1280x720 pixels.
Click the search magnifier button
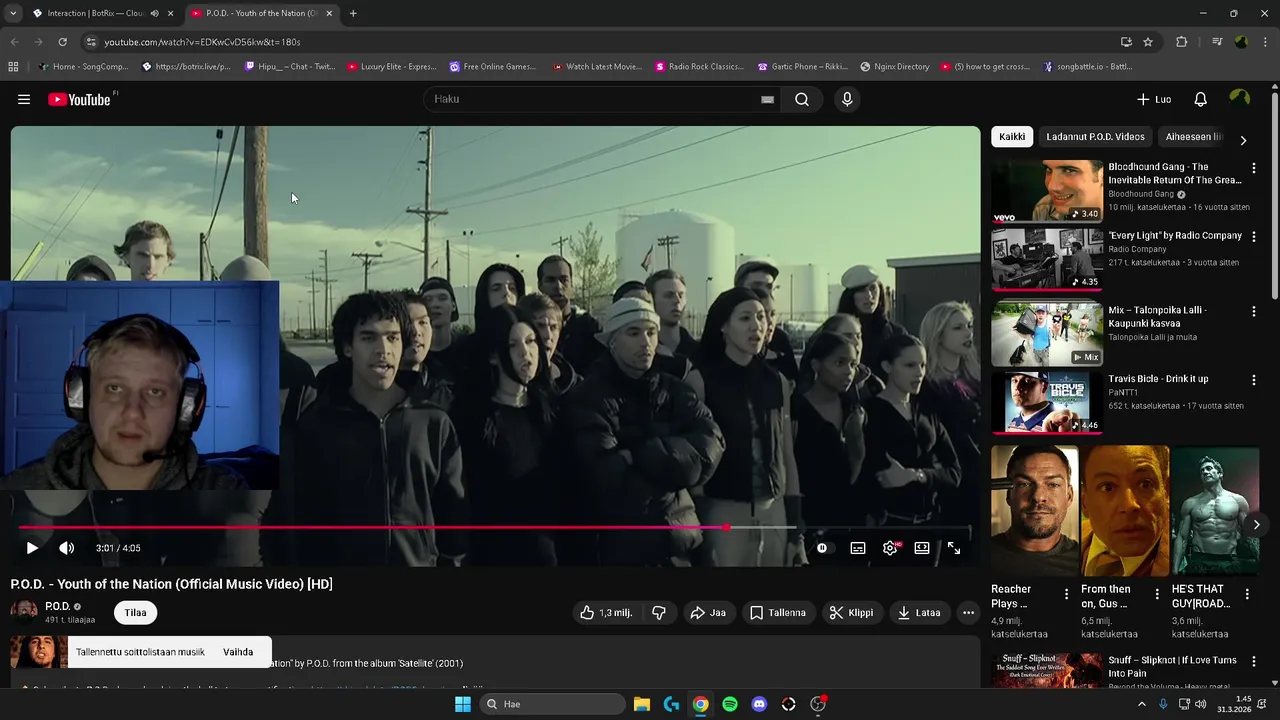pyautogui.click(x=802, y=99)
